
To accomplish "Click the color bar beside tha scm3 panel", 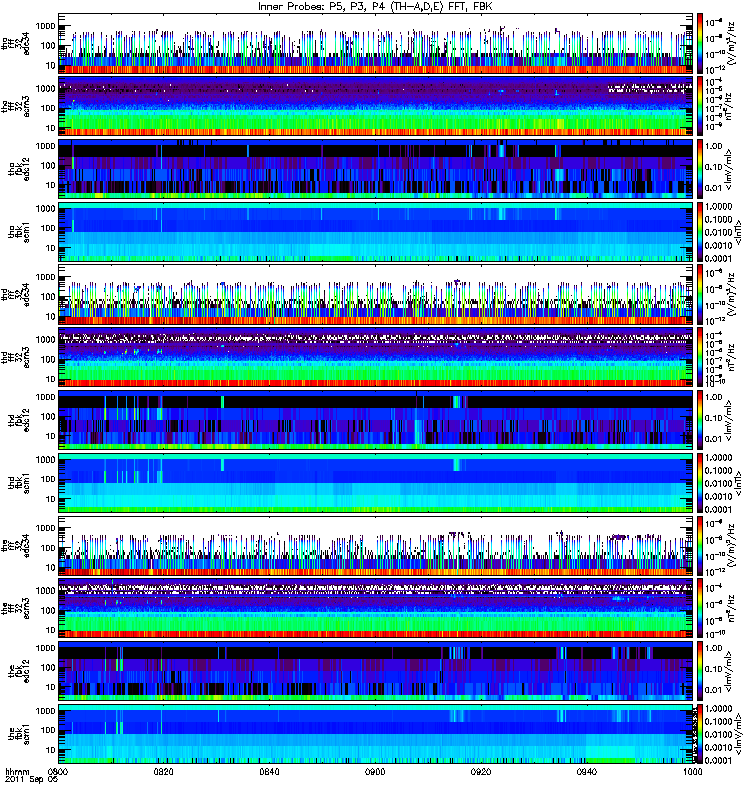I will (700, 107).
